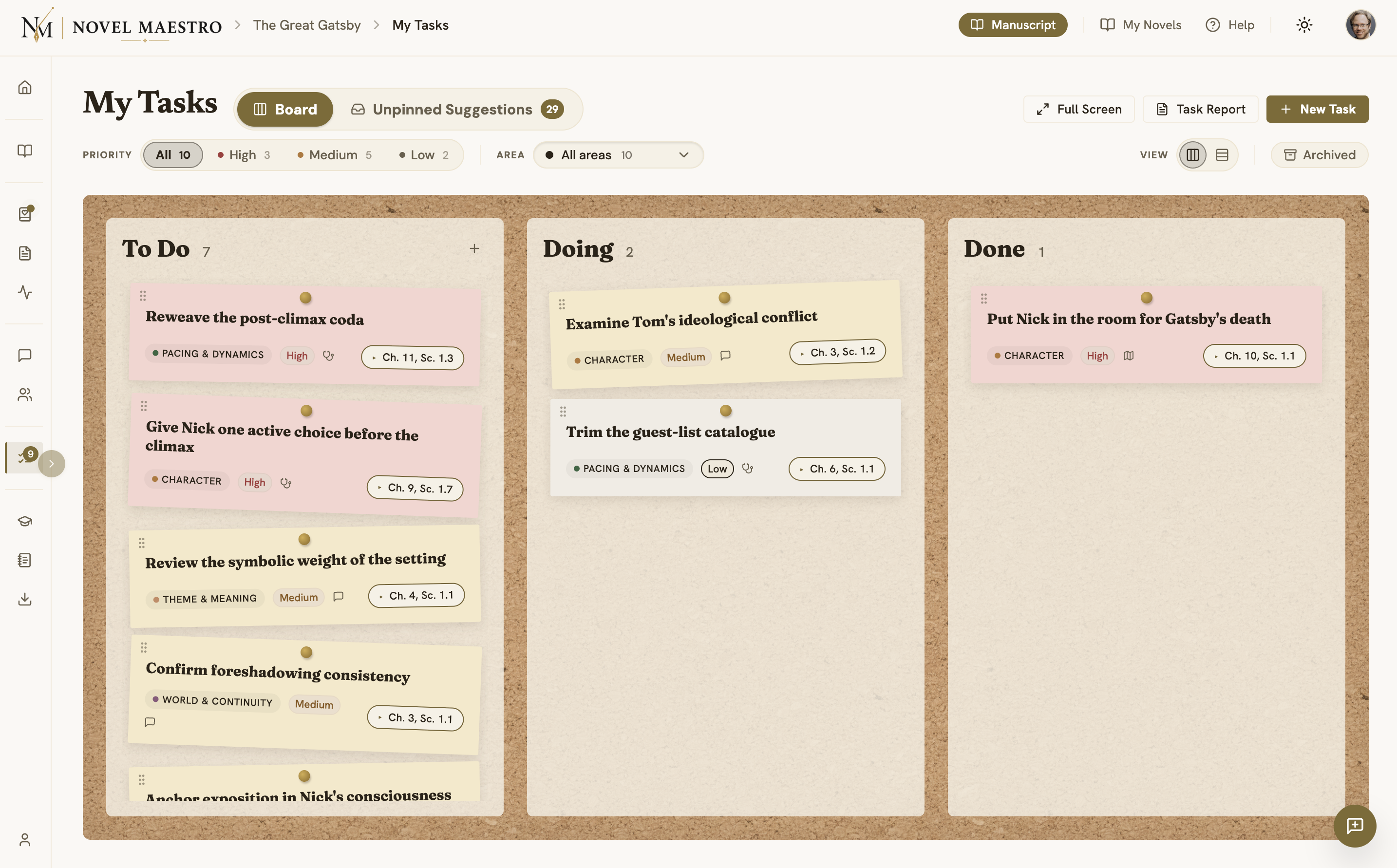This screenshot has height=868, width=1397.
Task: Open Ch. 6, Sc. 1.1 scene link
Action: point(837,469)
